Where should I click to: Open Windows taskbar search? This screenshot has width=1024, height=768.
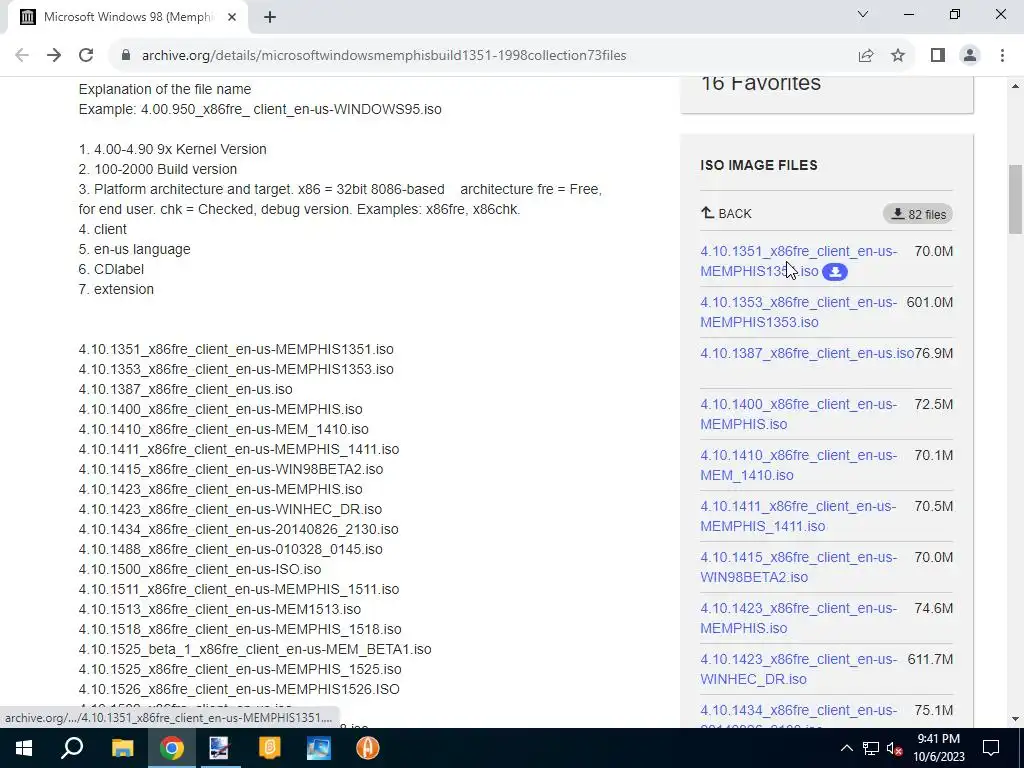point(72,748)
